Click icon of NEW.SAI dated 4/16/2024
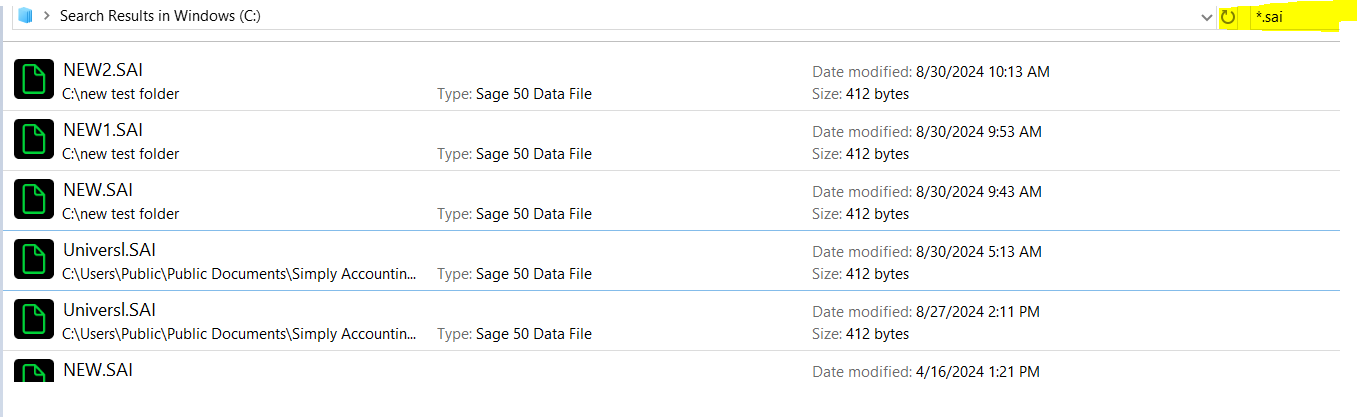Image resolution: width=1357 pixels, height=417 pixels. pos(34,372)
